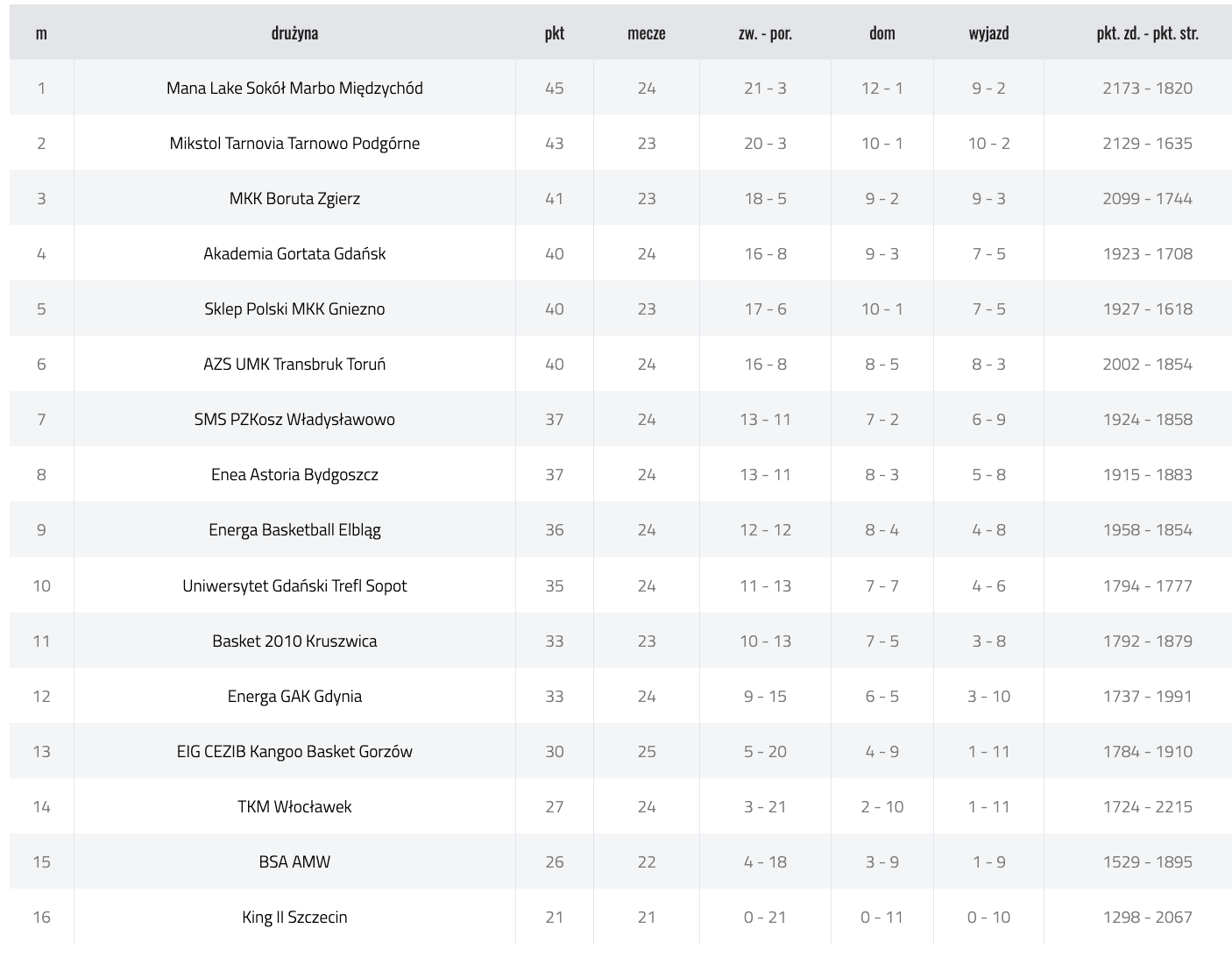Select TKM Włocławek team link
Image resolution: width=1232 pixels, height=971 pixels.
point(294,806)
